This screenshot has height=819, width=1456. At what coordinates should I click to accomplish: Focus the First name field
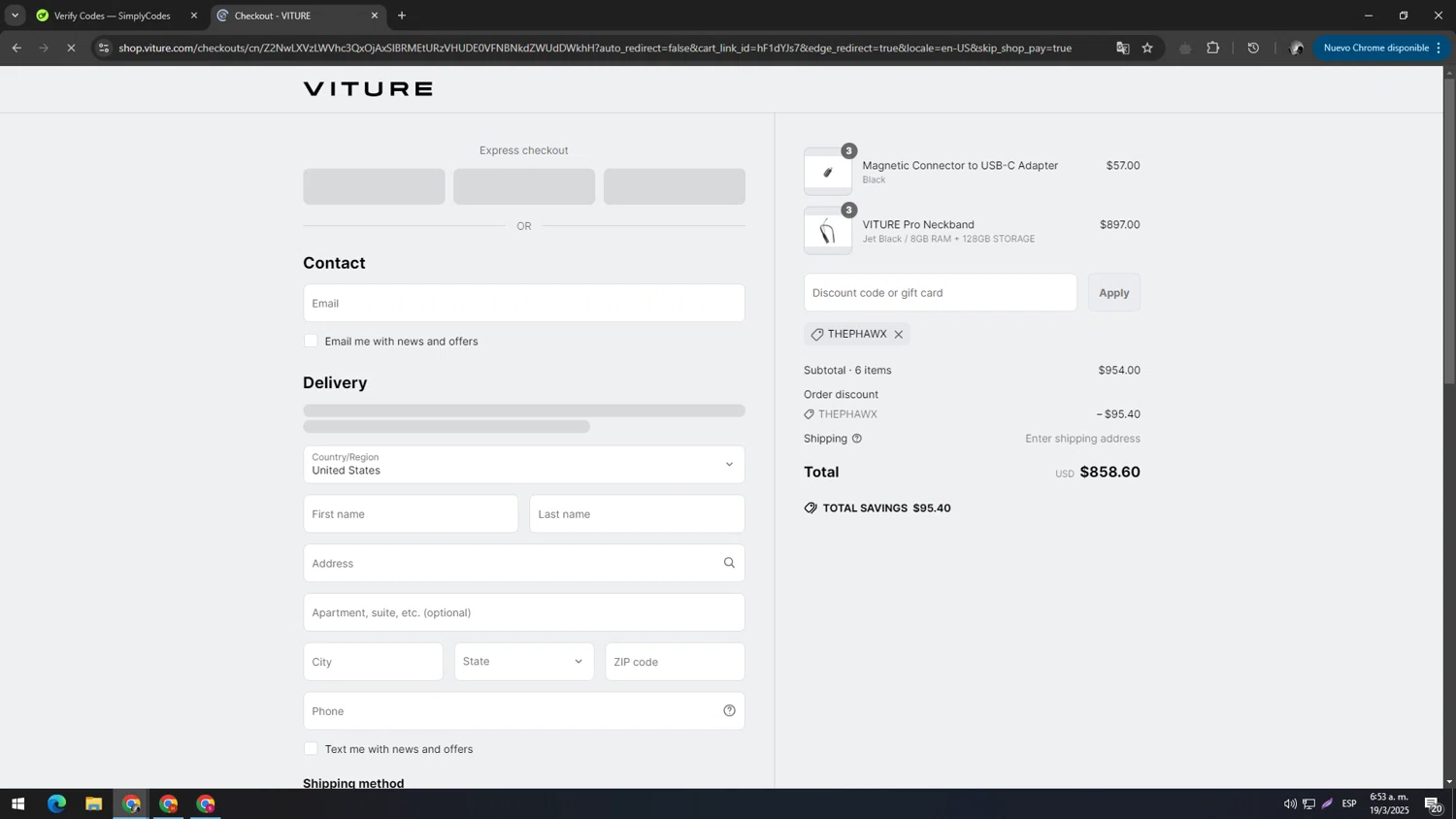(x=411, y=514)
